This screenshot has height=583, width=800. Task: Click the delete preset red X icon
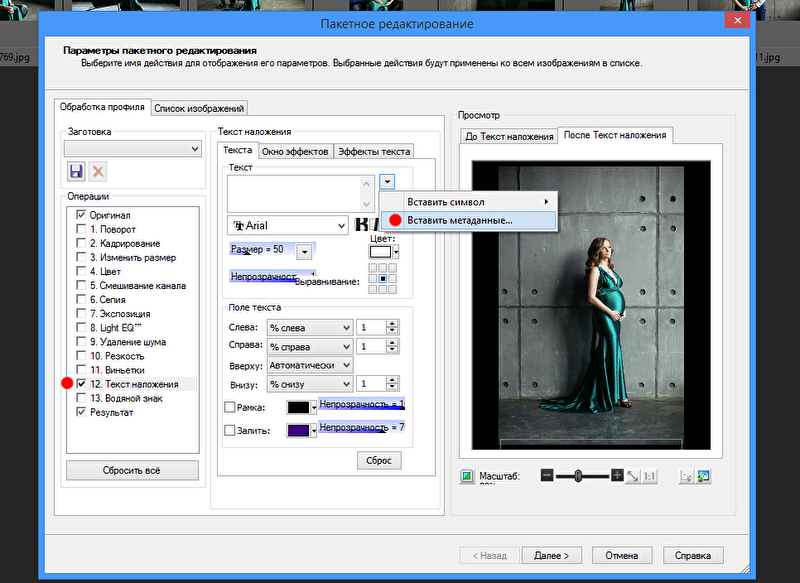[98, 172]
